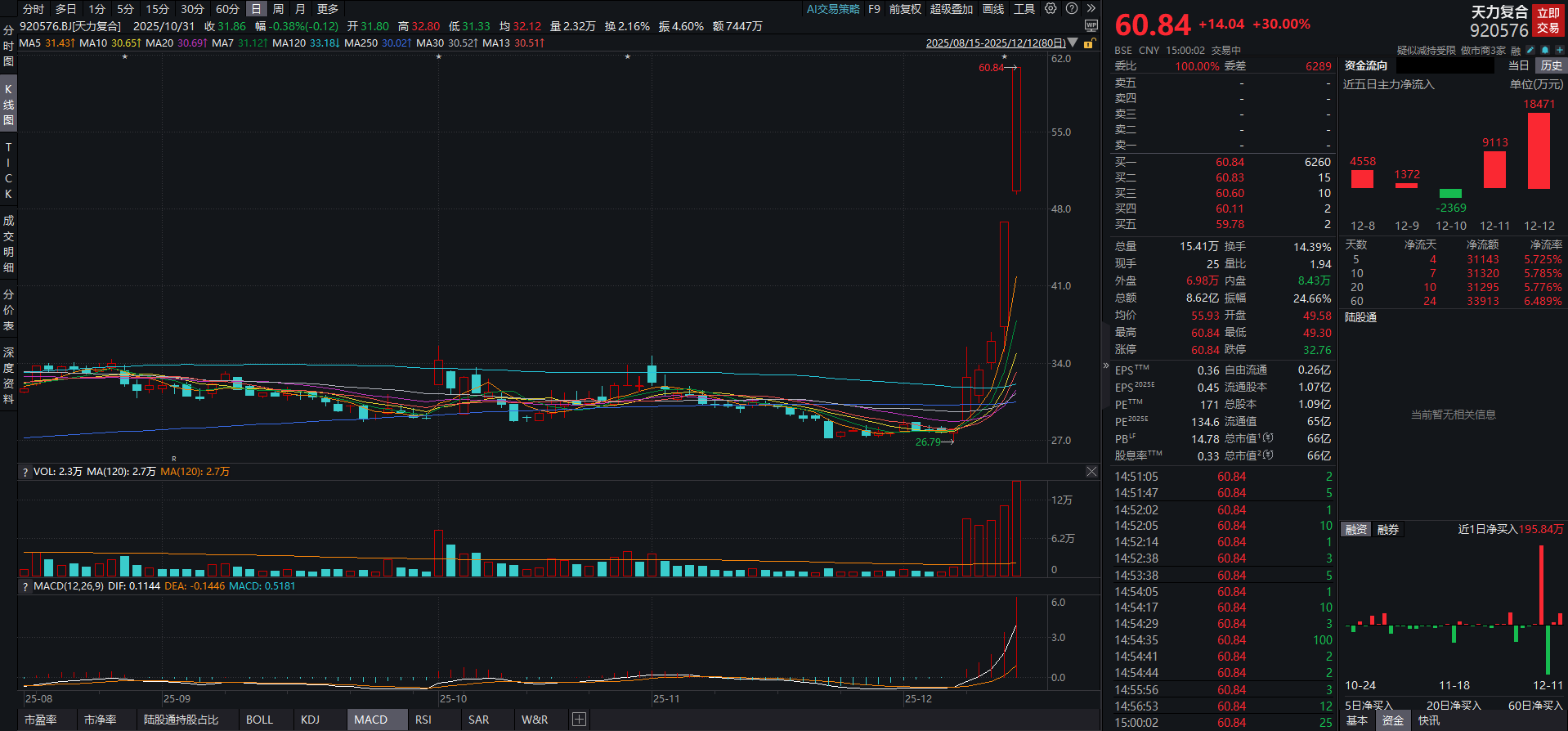Select the 市净率 indicator tab
This screenshot has width=1568, height=731.
100,720
